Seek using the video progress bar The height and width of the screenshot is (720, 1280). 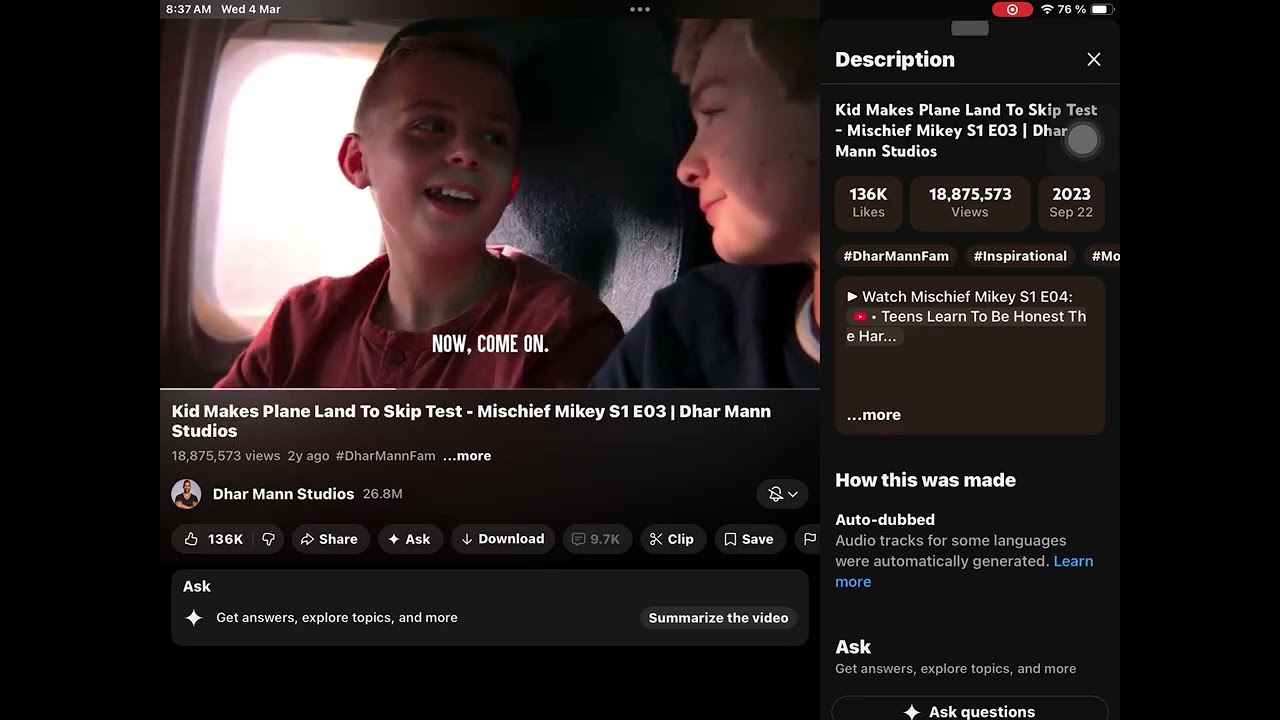490,388
